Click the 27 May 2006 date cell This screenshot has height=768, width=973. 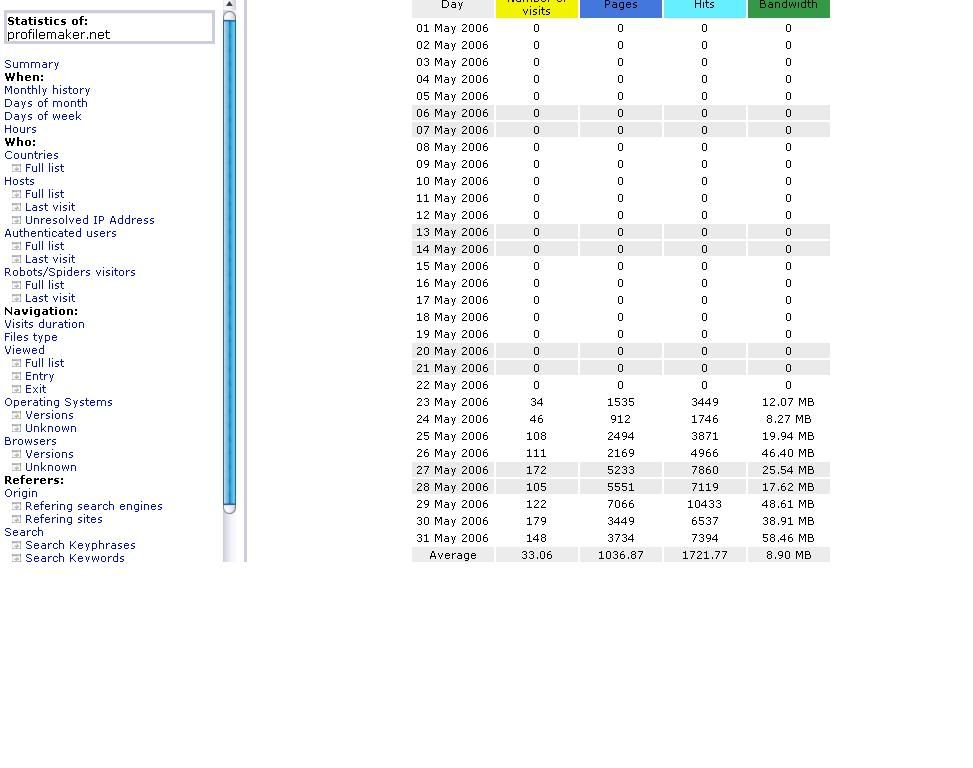pyautogui.click(x=452, y=470)
